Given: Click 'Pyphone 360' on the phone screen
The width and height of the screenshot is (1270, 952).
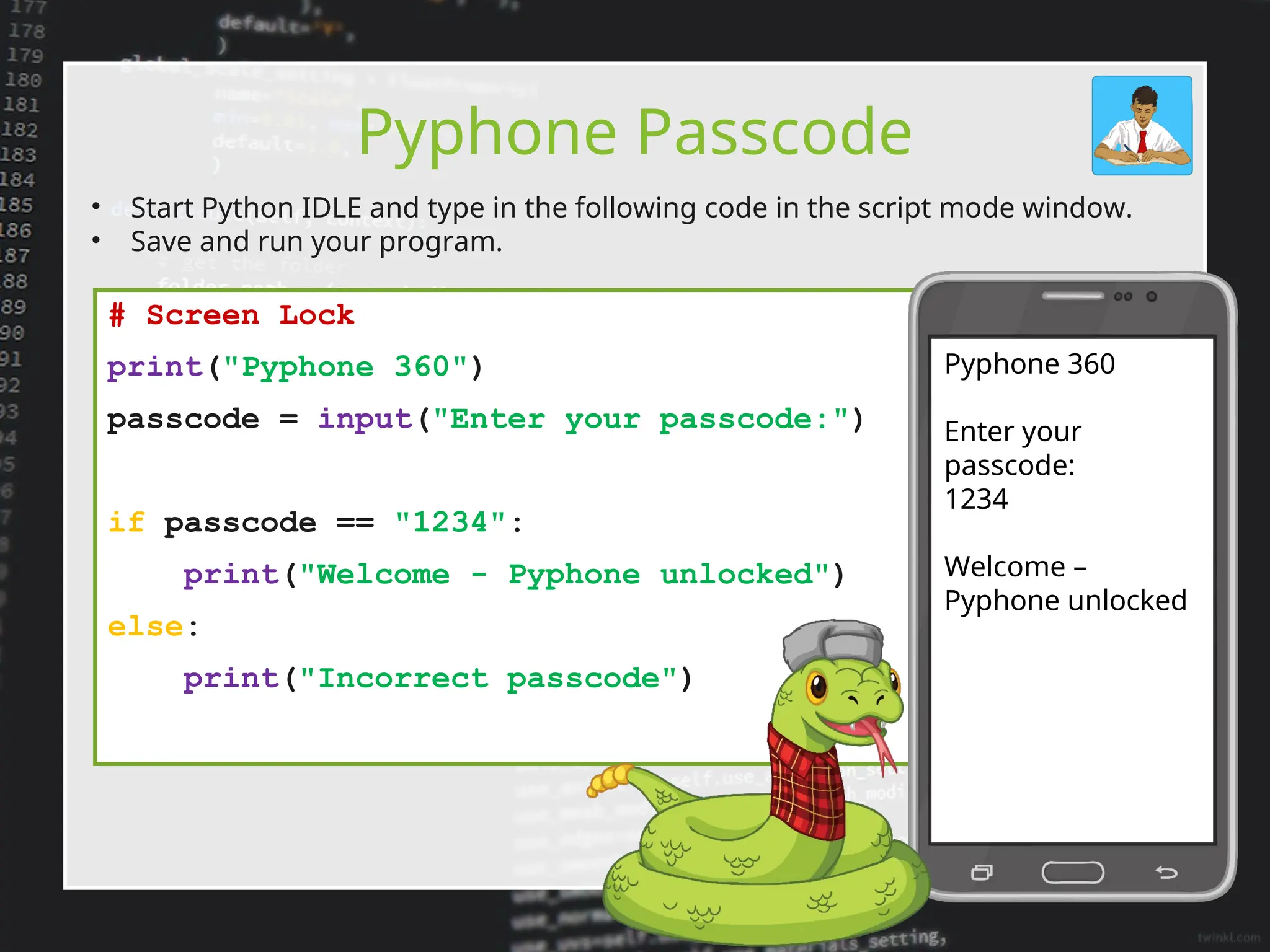Looking at the screenshot, I should click(1029, 364).
